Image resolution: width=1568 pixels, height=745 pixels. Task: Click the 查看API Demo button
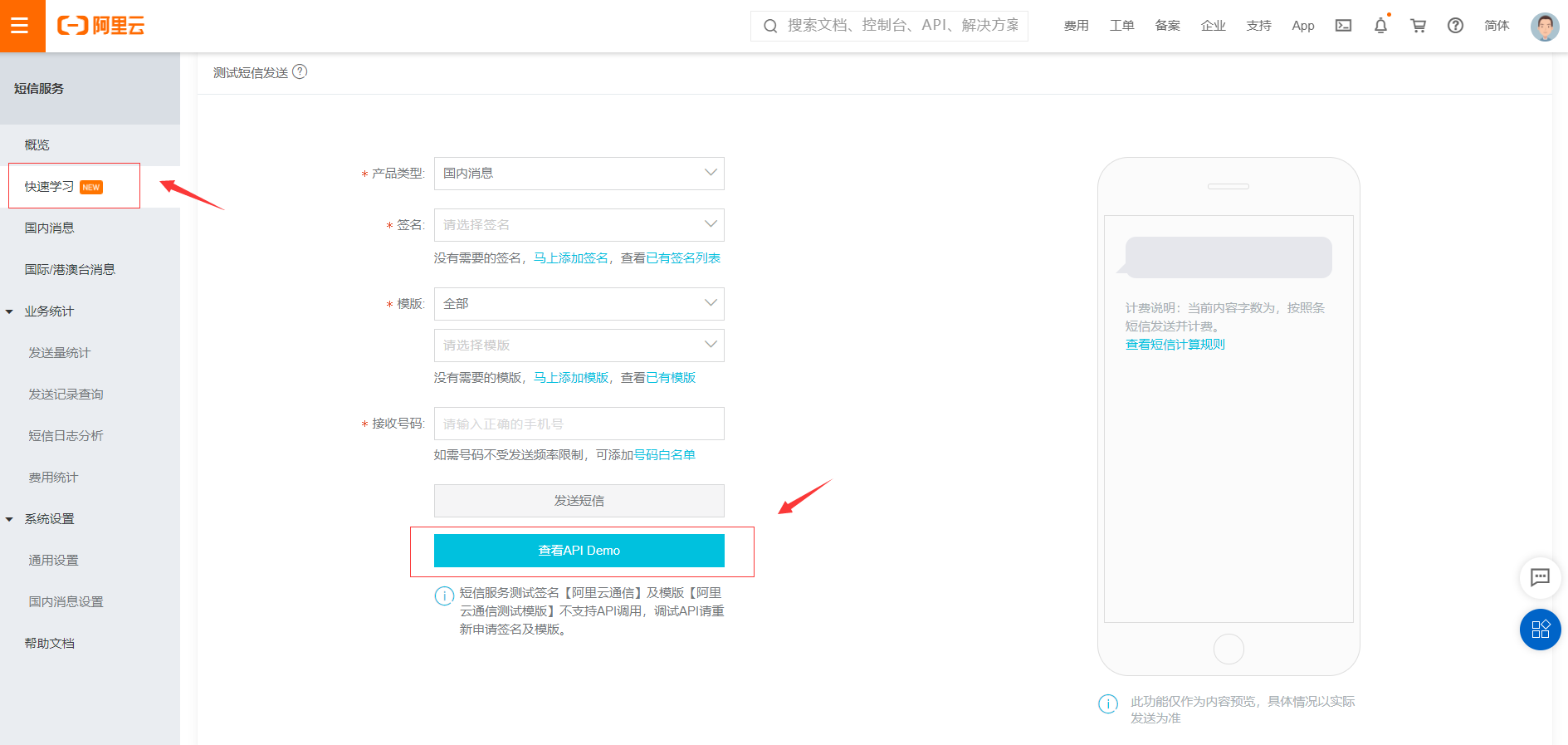pos(579,551)
